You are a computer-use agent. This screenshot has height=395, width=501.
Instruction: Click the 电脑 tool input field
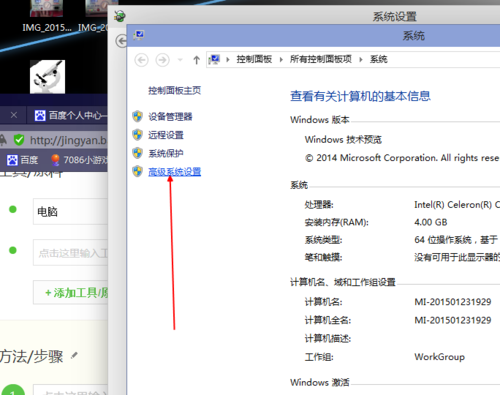tap(70, 212)
